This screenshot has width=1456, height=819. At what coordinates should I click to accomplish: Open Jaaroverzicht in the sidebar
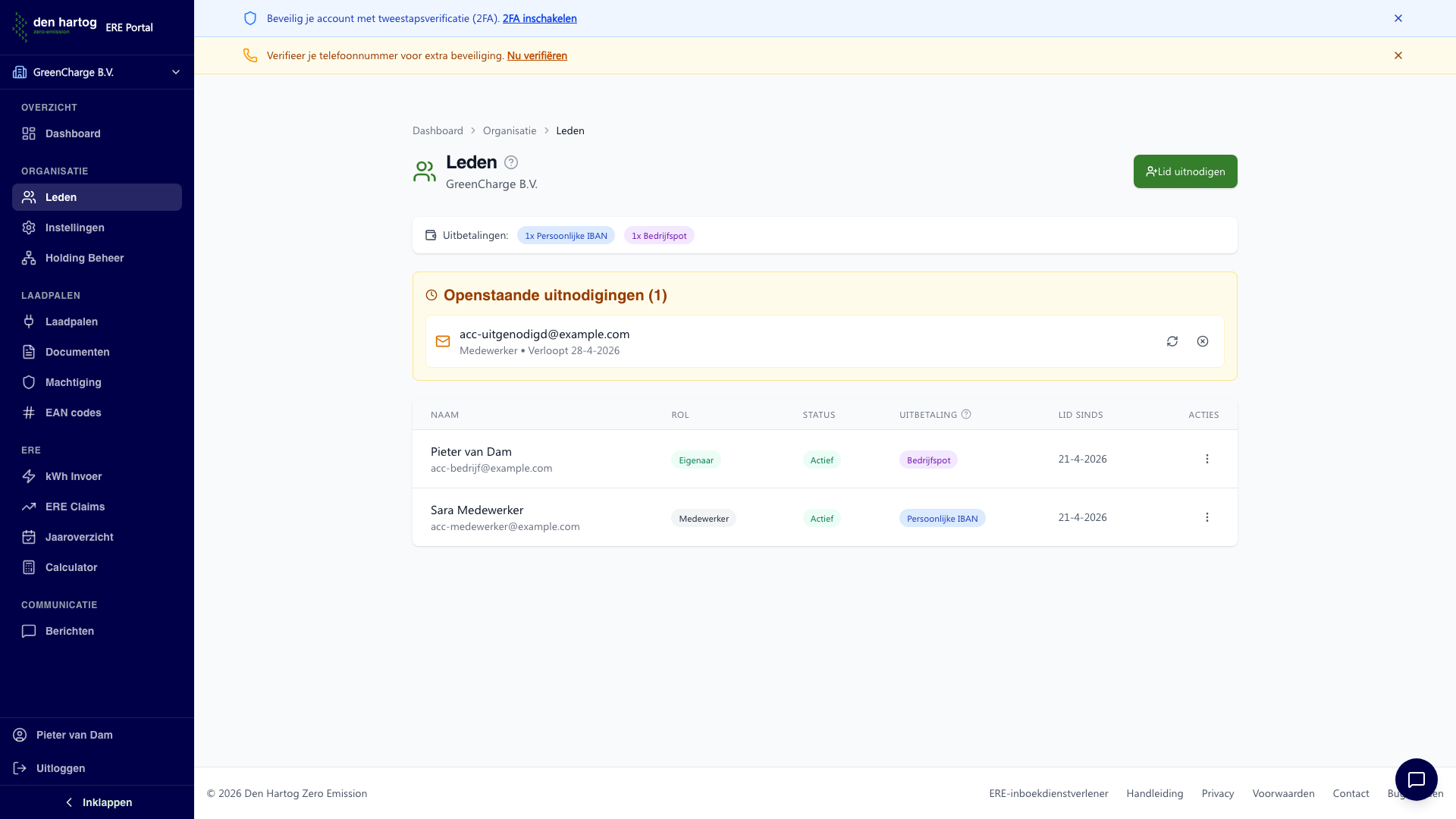(x=97, y=537)
